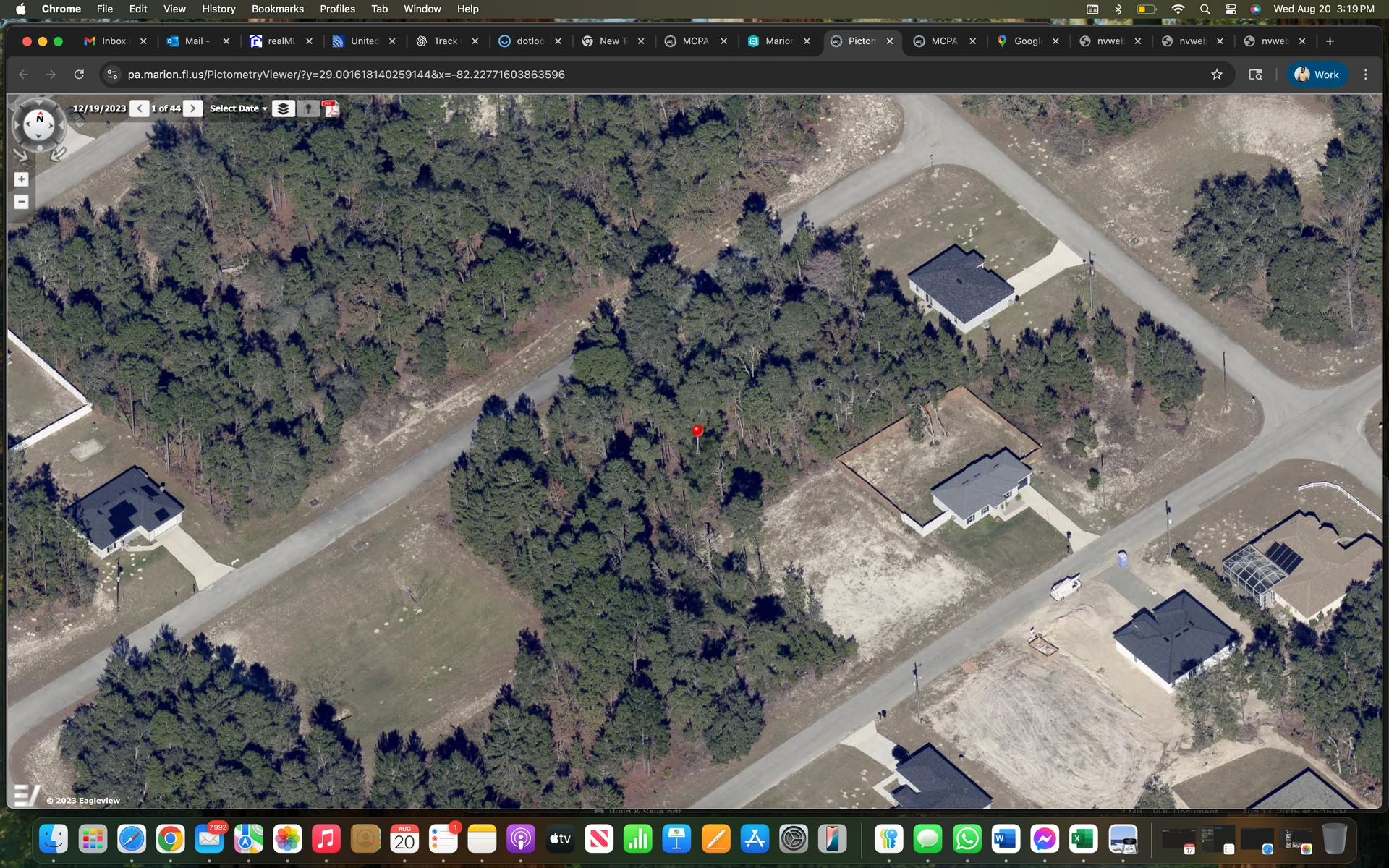Click the Work profile button in Chrome
The height and width of the screenshot is (868, 1389).
(1317, 74)
